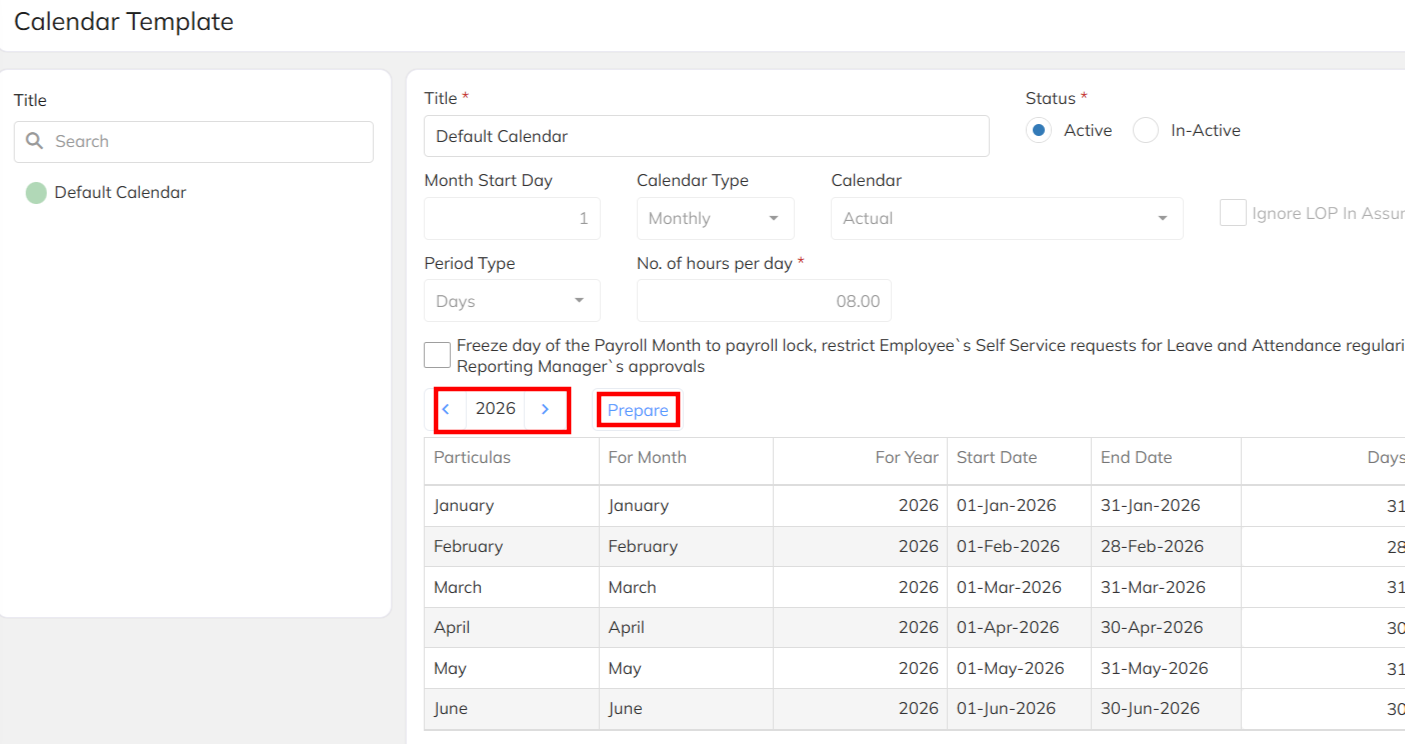Click the previous year arrow
This screenshot has height=744, width=1405.
click(x=446, y=409)
